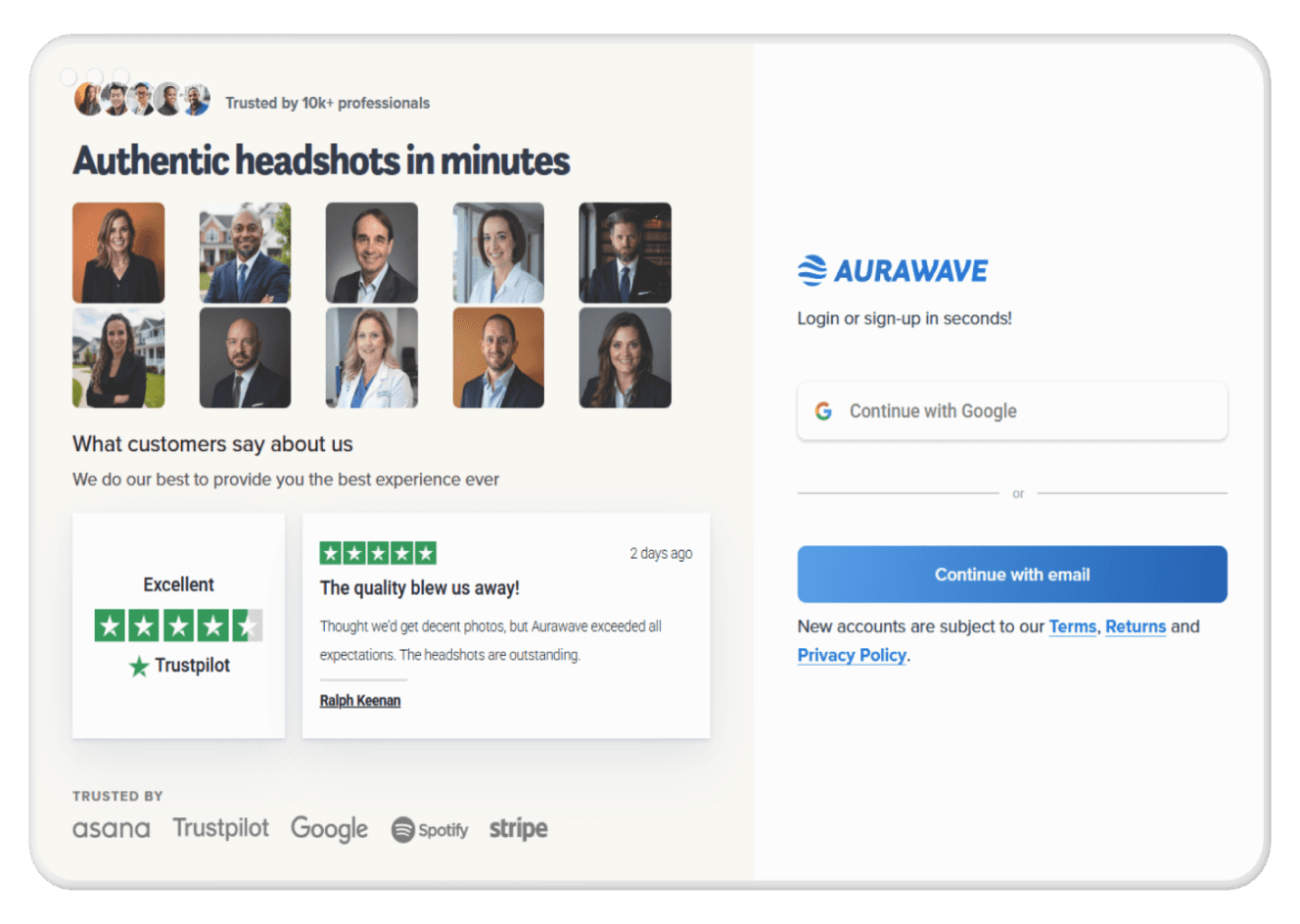Click the Spotify logo under Trusted By

[430, 830]
